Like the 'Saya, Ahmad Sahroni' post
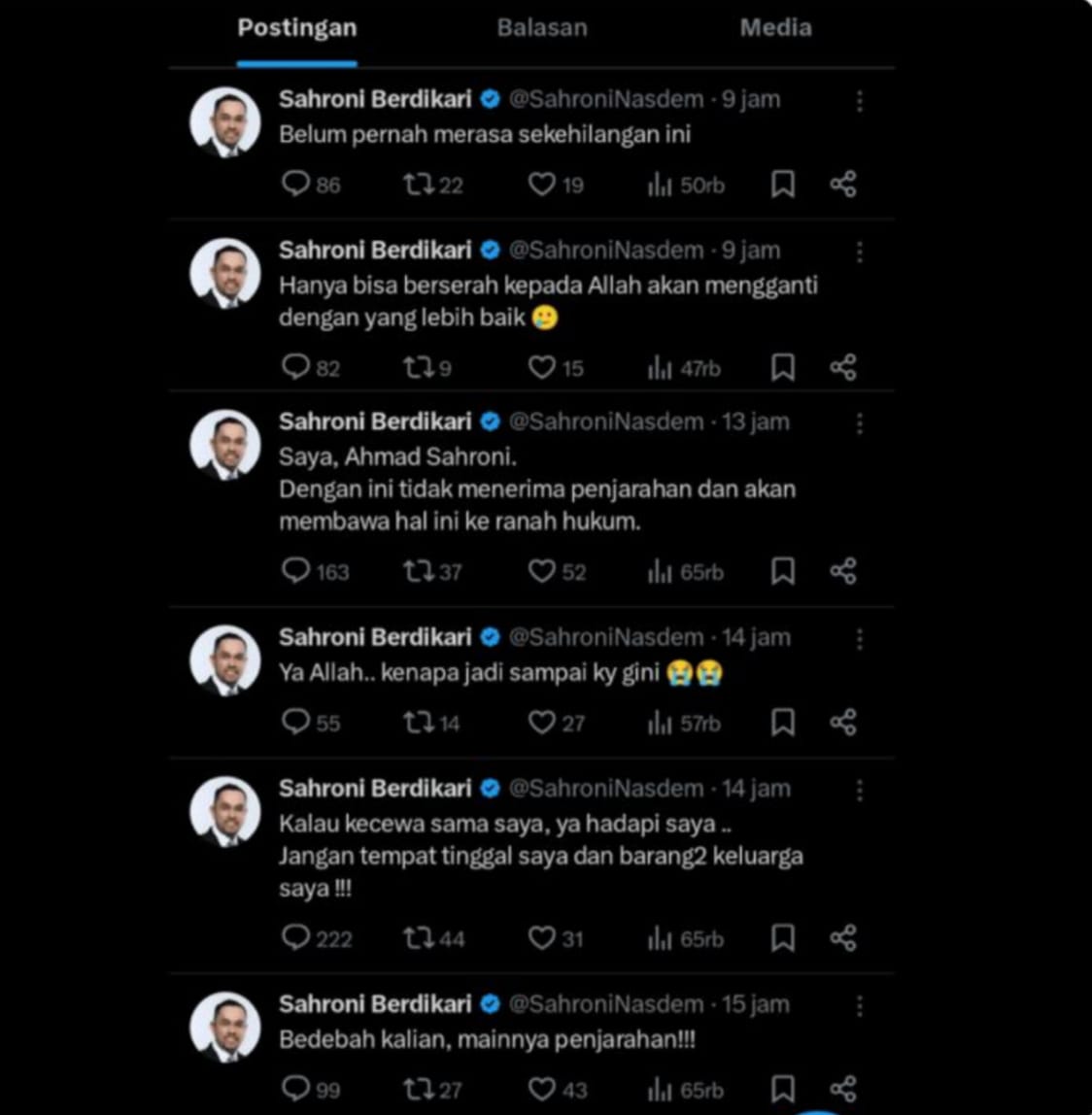This screenshot has width=1092, height=1115. [541, 571]
